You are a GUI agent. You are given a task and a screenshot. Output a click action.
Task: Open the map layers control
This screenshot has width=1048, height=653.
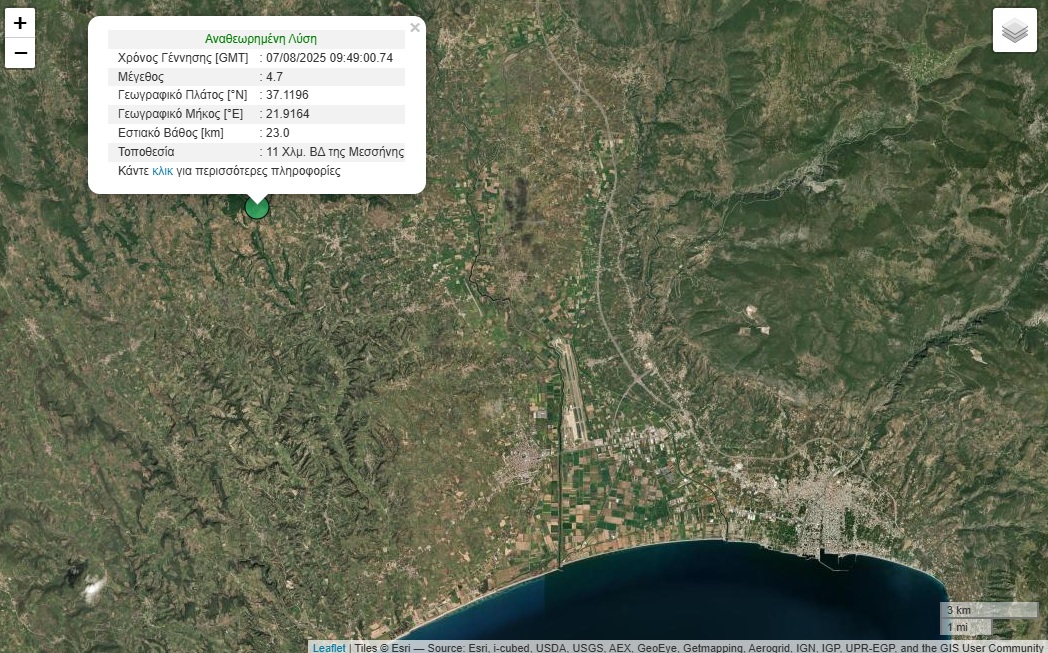pyautogui.click(x=1015, y=30)
